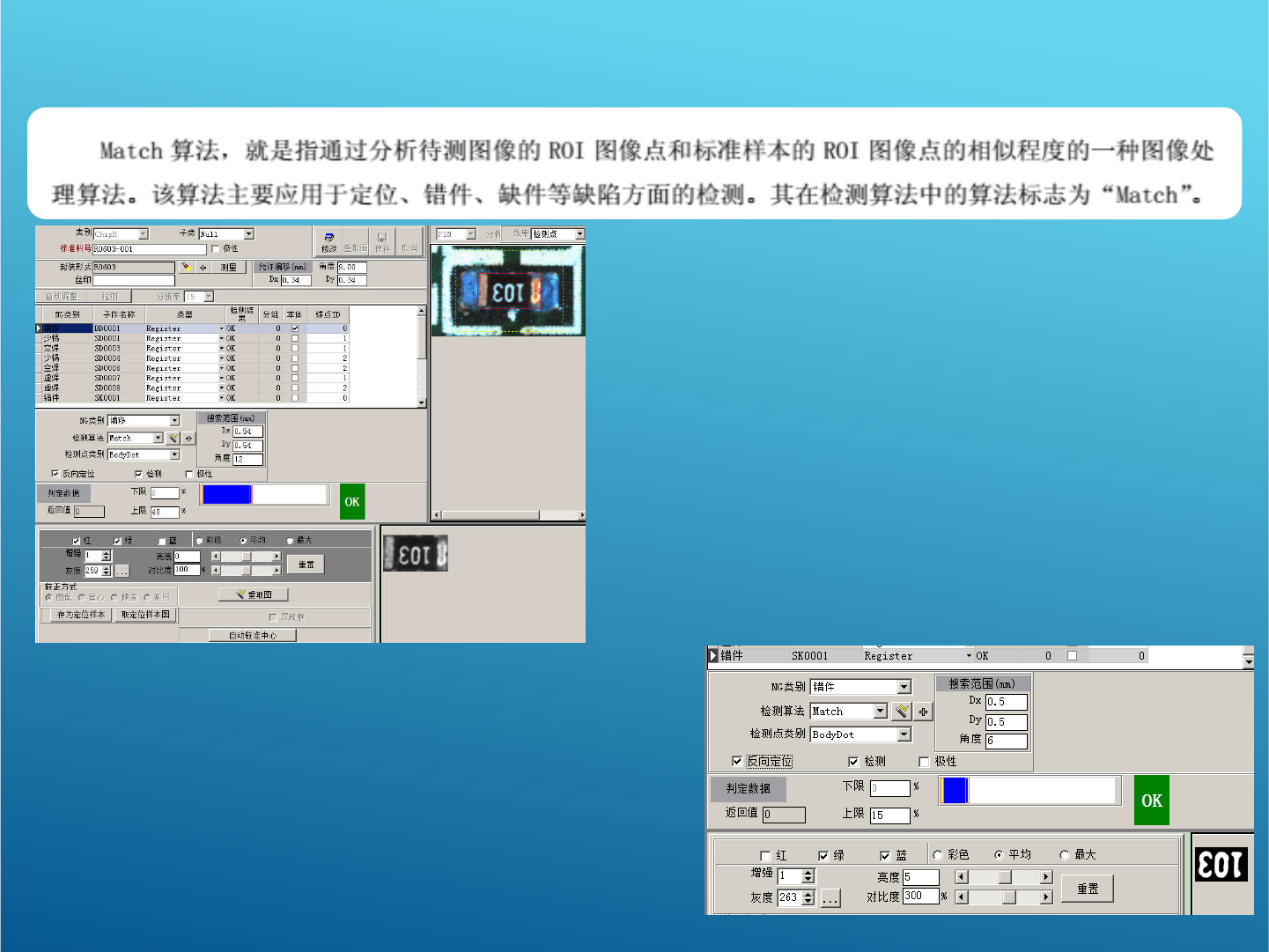Click the wand icon beside Match in 错件 panel

tap(902, 711)
